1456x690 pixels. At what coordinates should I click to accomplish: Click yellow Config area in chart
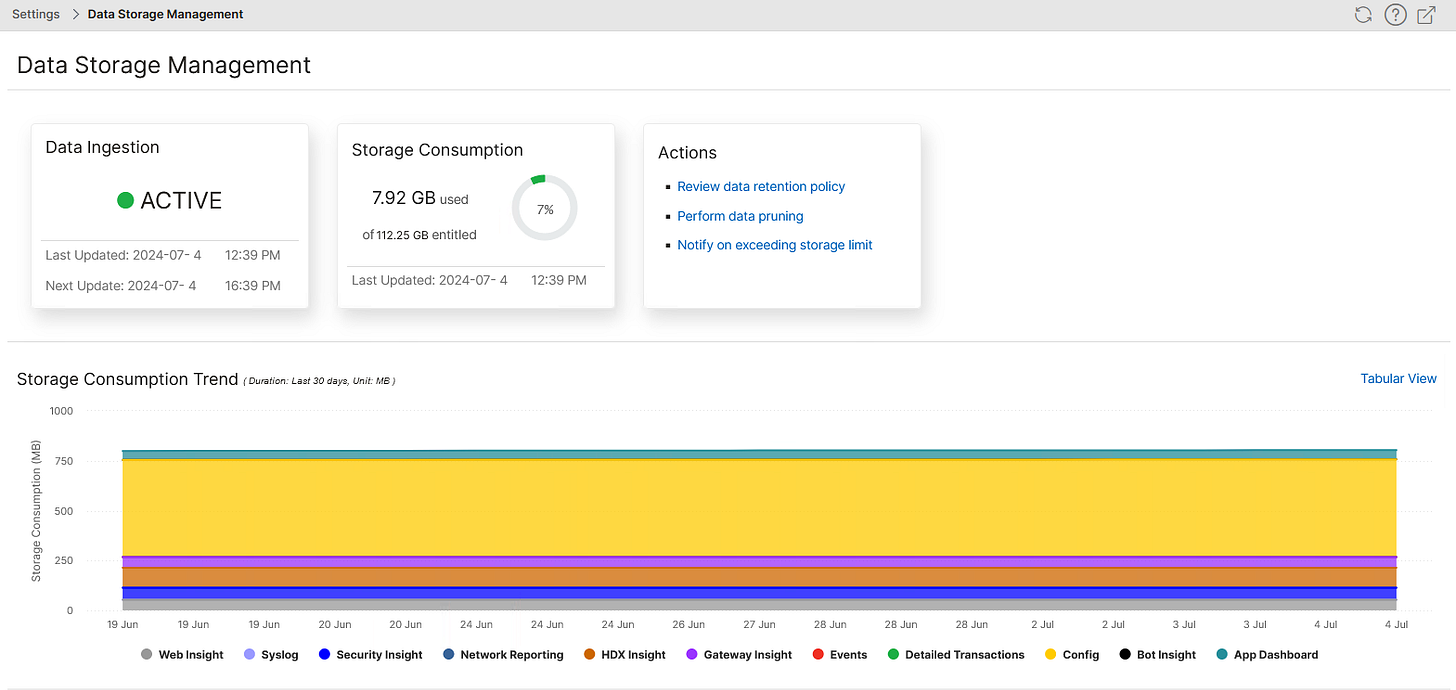coord(759,507)
